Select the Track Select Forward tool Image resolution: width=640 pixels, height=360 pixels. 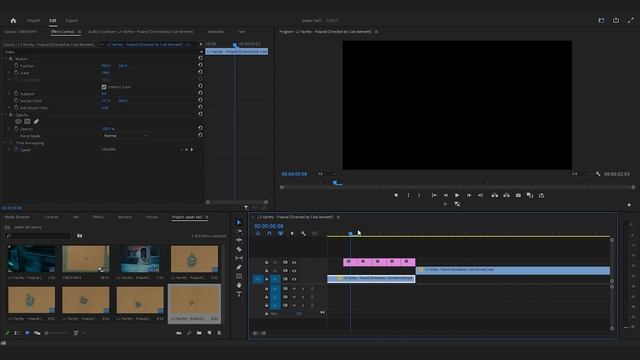[x=239, y=231]
